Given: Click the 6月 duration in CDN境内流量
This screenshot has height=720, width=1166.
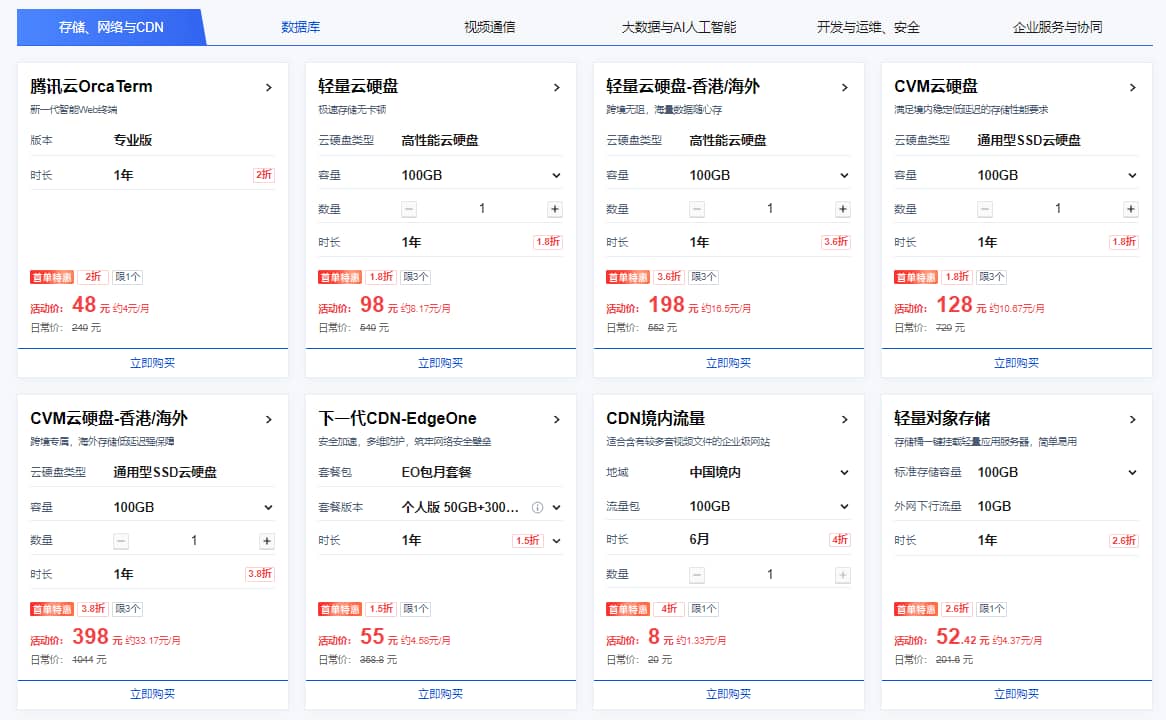Looking at the screenshot, I should pyautogui.click(x=699, y=539).
